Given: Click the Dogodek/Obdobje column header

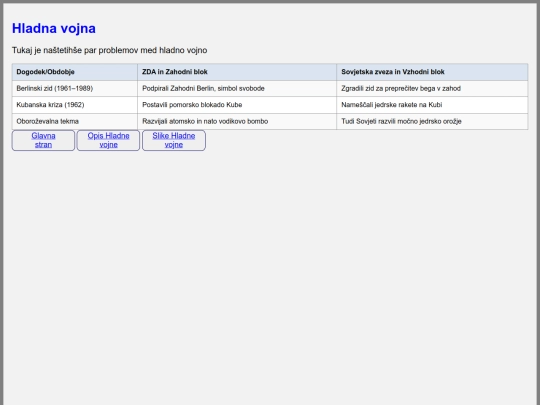Looking at the screenshot, I should tap(75, 72).
